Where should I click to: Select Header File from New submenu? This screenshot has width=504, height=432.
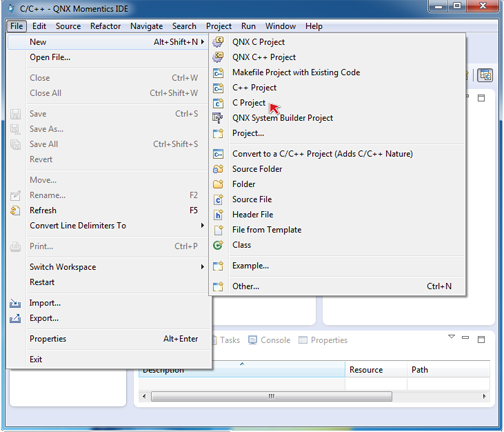pos(337,215)
